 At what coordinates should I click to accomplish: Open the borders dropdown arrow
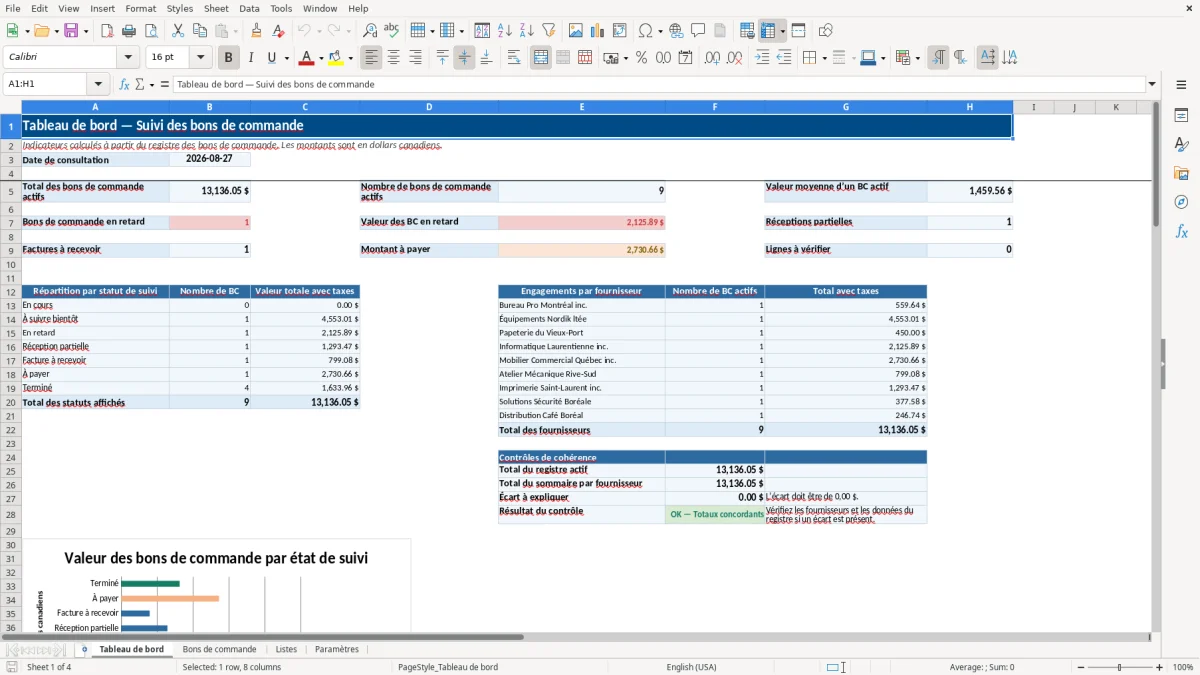tap(824, 58)
